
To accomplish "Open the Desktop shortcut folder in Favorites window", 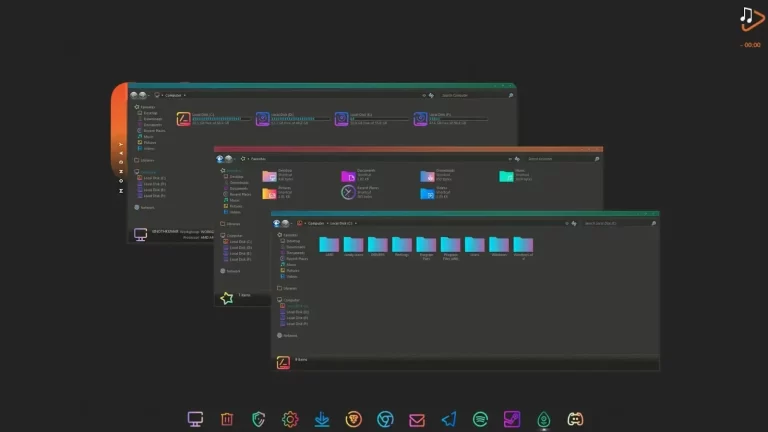I will click(x=269, y=176).
